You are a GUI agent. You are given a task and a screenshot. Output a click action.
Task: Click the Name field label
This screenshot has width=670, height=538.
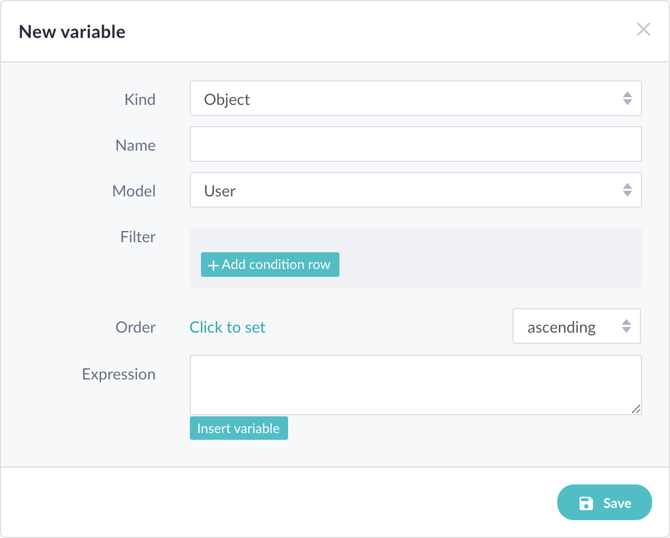(x=135, y=145)
